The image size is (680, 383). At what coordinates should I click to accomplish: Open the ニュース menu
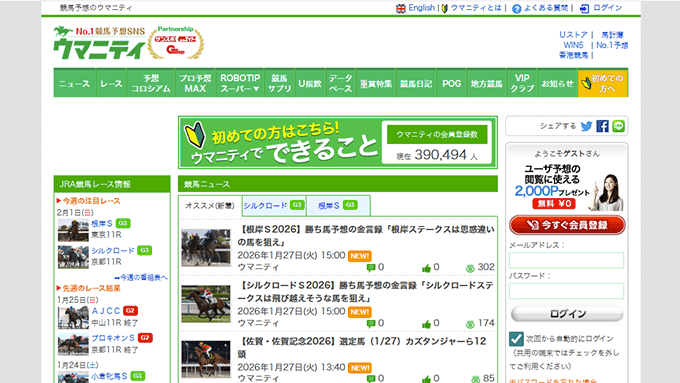click(74, 83)
